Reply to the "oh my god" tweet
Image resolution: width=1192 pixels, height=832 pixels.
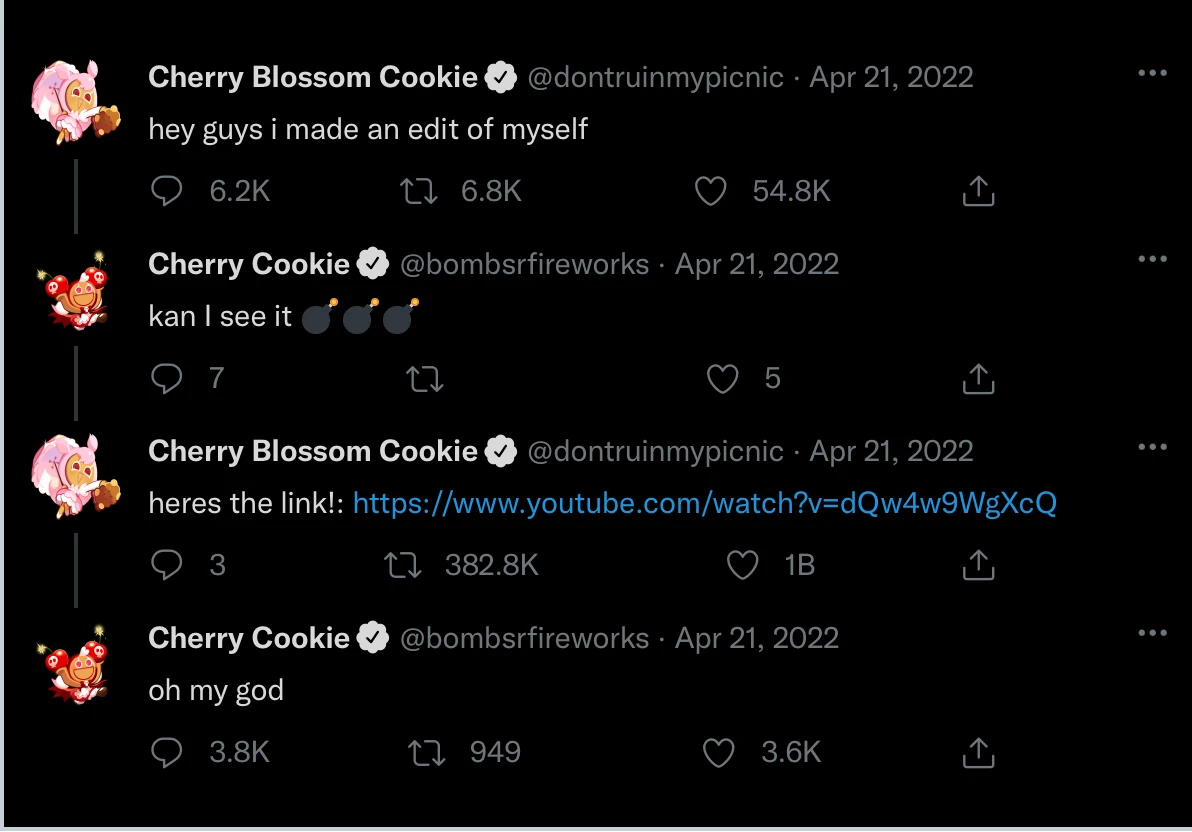(x=166, y=752)
